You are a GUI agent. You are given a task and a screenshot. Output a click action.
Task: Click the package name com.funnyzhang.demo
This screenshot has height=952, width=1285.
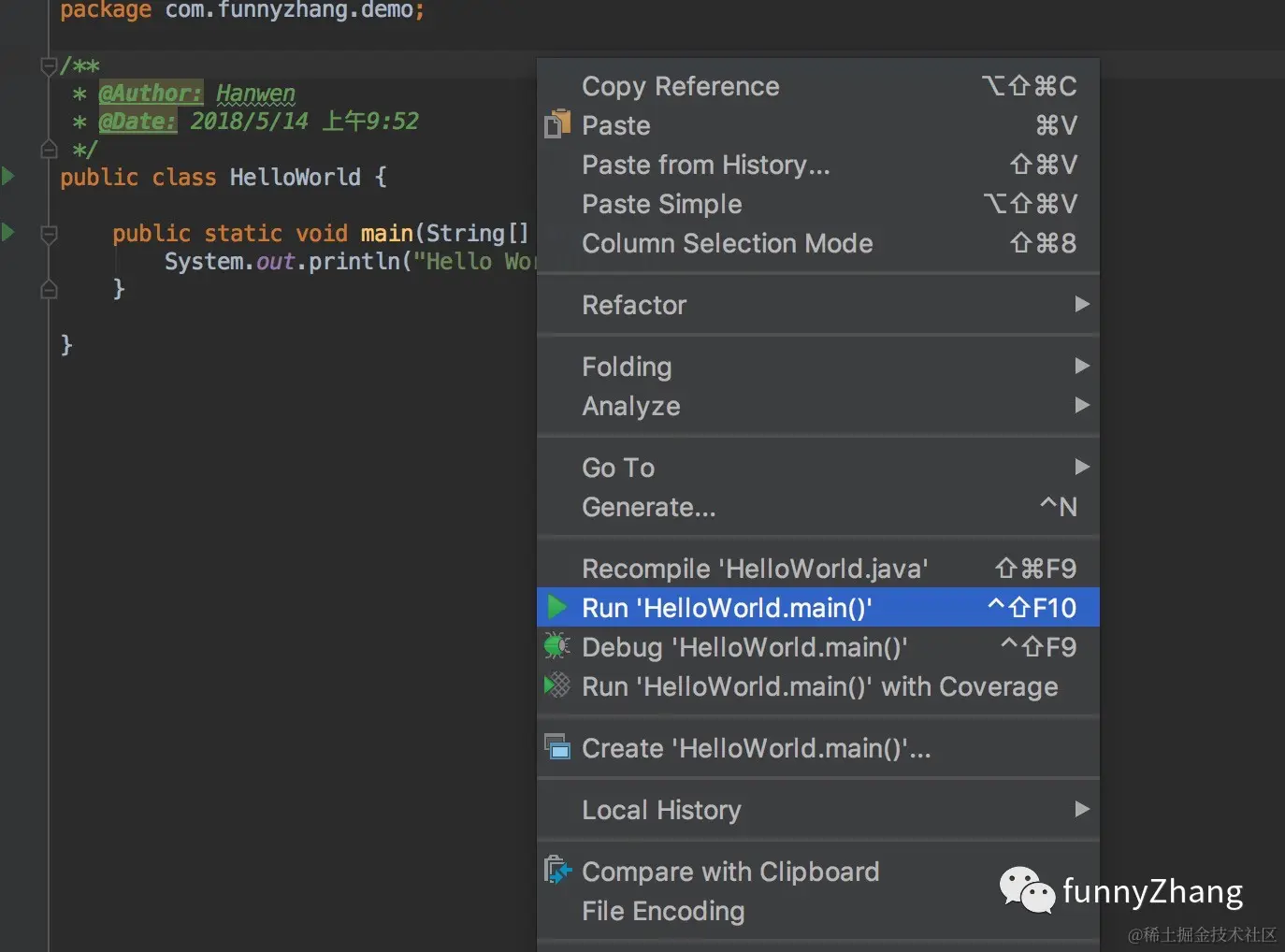pos(290,10)
